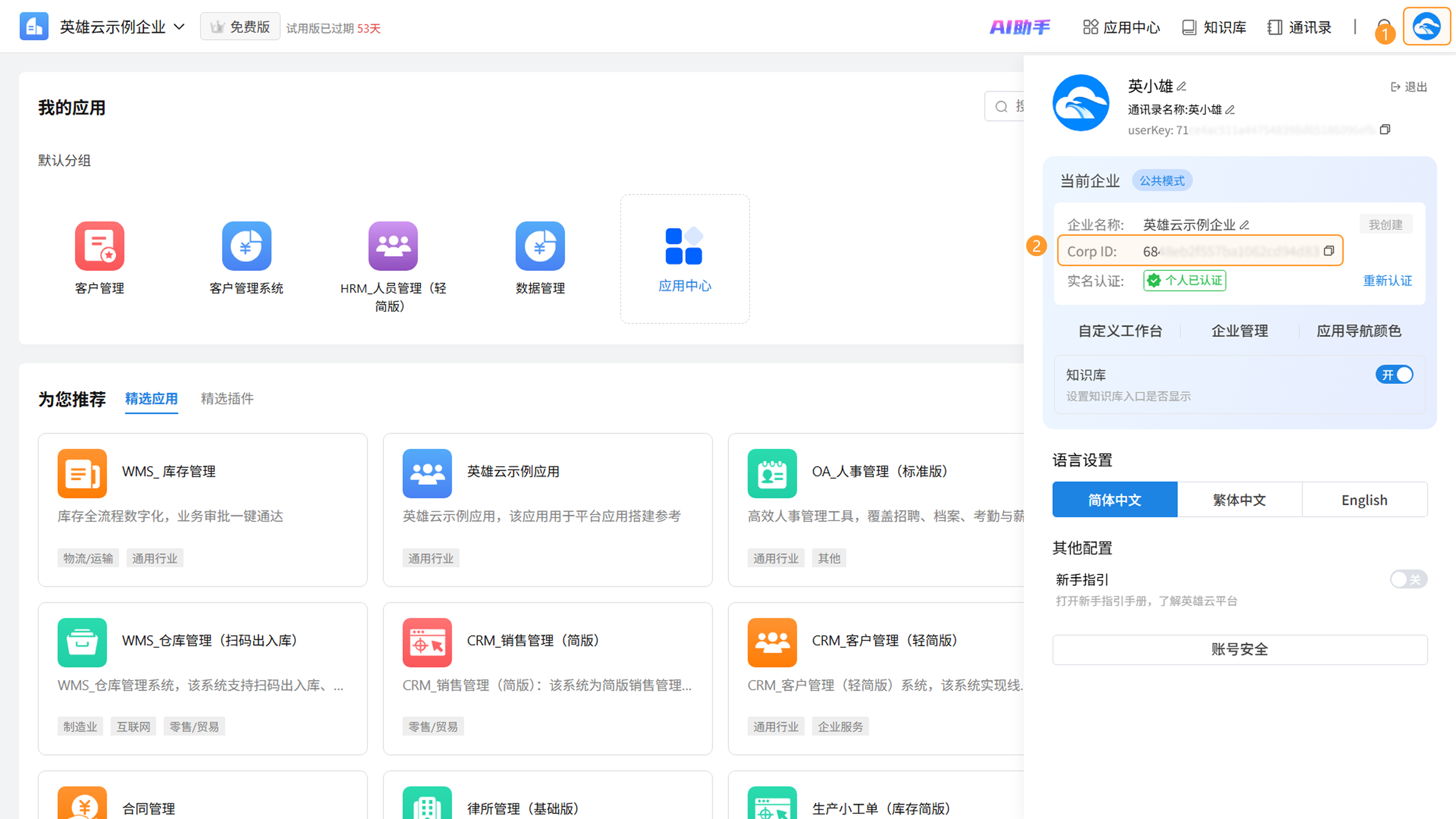1456x819 pixels.
Task: Copy the userKey value
Action: pos(1385,129)
